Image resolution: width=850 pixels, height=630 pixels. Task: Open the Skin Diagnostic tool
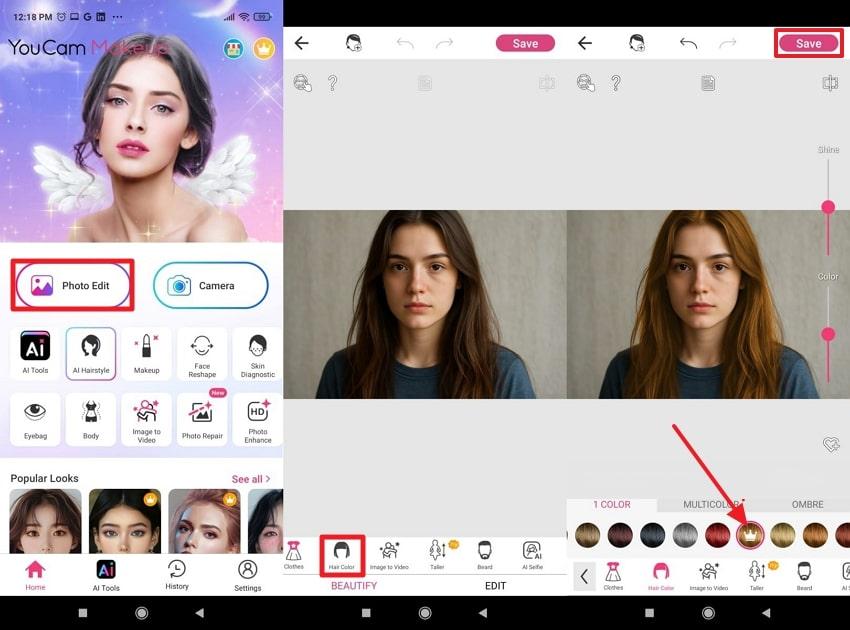(x=257, y=352)
